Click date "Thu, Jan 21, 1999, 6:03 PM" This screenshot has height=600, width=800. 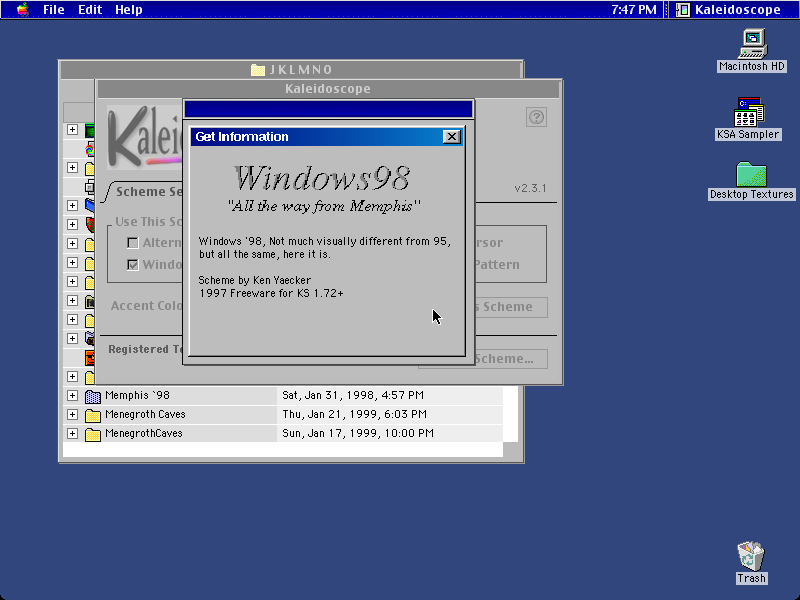(x=355, y=414)
